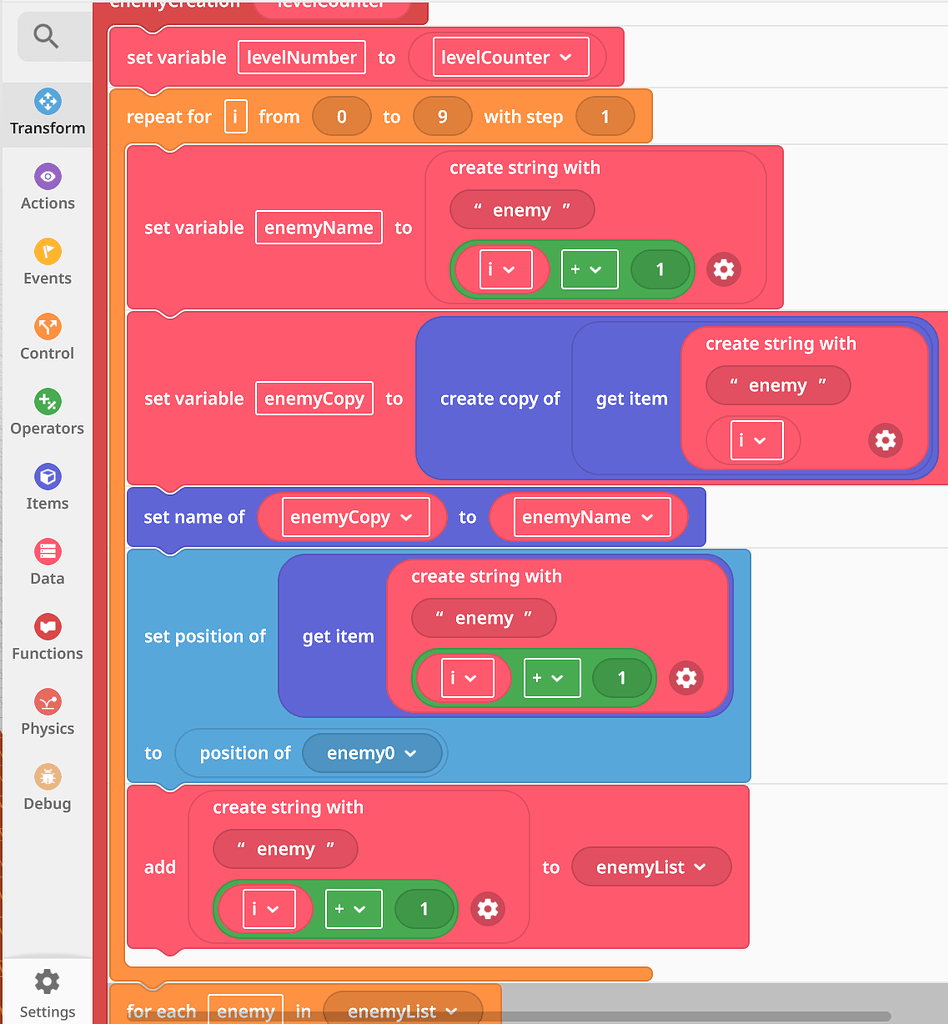Screen dimensions: 948x1024
Task: Select the Items category
Action: click(46, 488)
